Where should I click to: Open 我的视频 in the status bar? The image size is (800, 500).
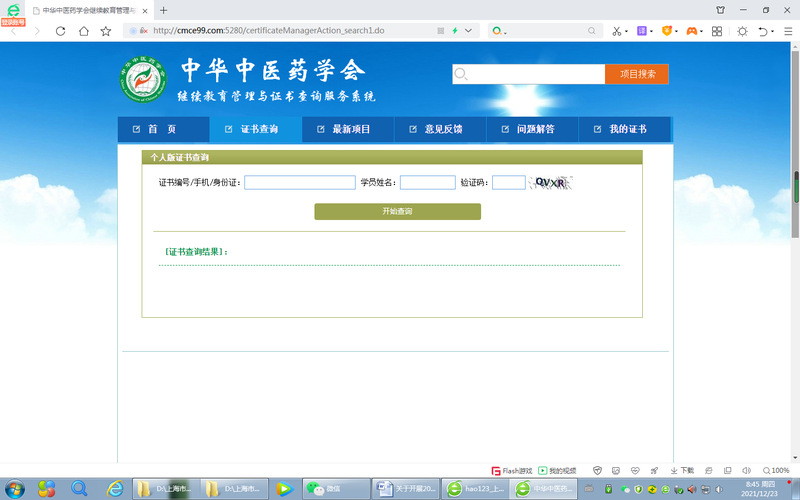pyautogui.click(x=558, y=470)
